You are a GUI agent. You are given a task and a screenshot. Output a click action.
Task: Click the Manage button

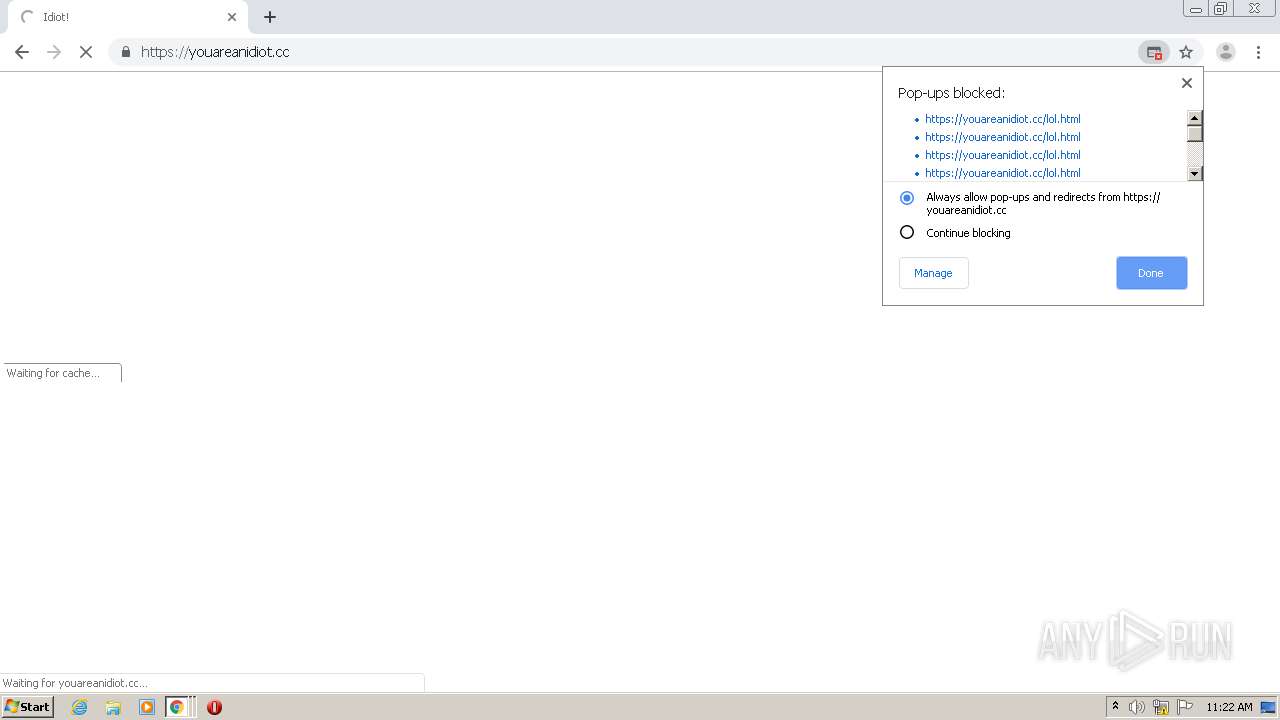pyautogui.click(x=933, y=273)
